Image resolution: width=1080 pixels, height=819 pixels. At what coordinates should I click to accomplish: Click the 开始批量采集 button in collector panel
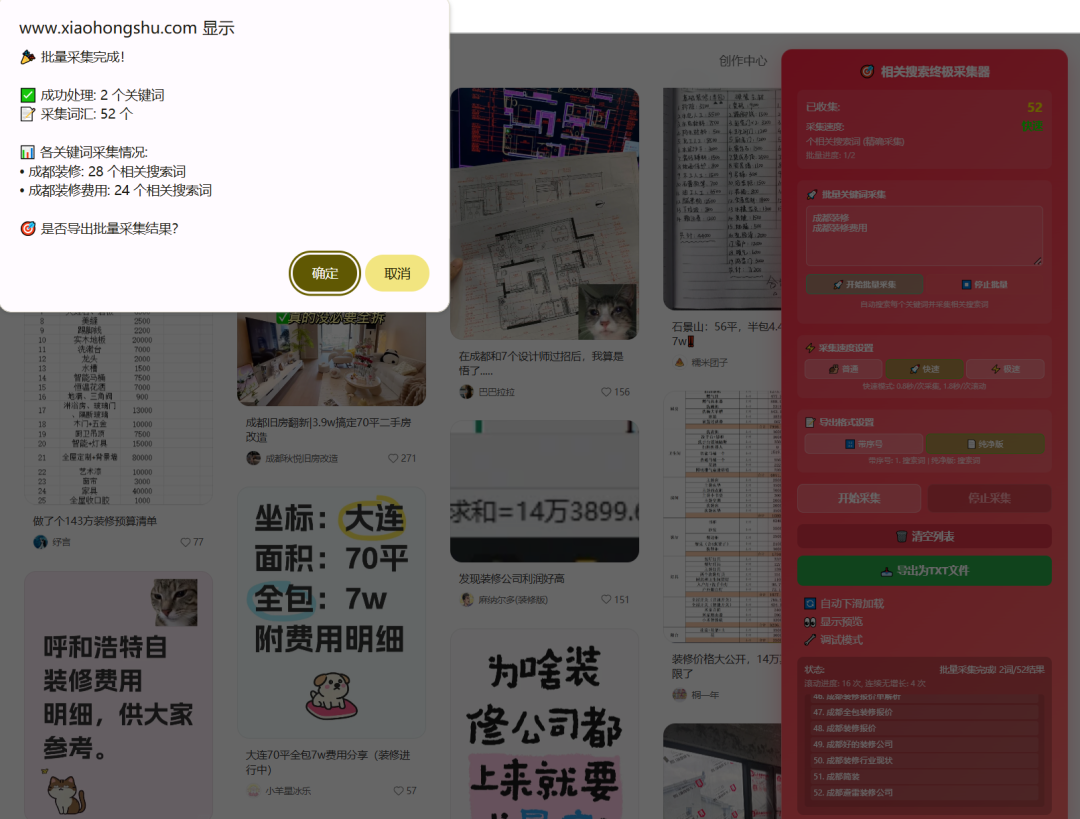[x=864, y=284]
